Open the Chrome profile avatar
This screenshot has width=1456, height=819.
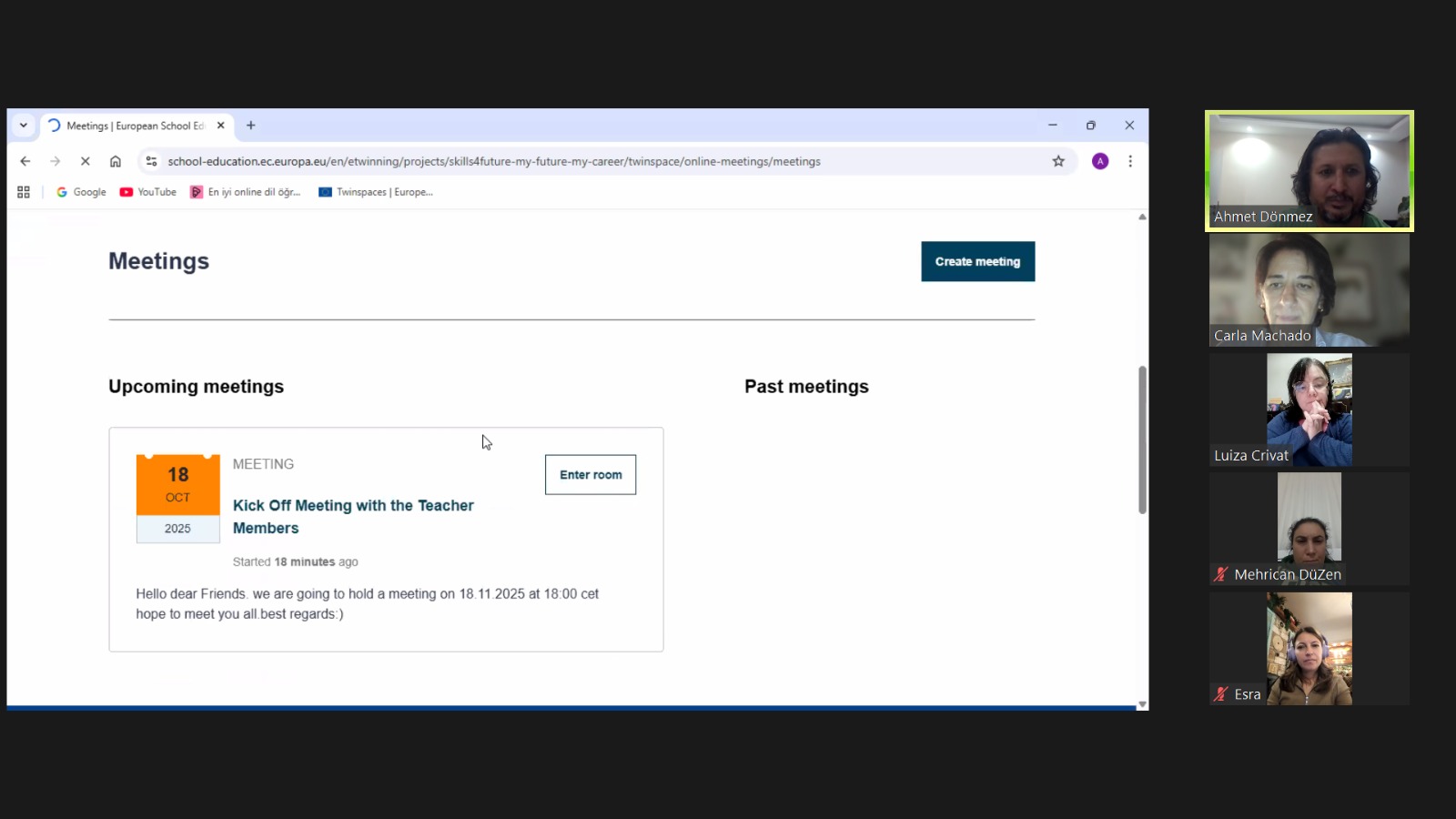(1100, 161)
